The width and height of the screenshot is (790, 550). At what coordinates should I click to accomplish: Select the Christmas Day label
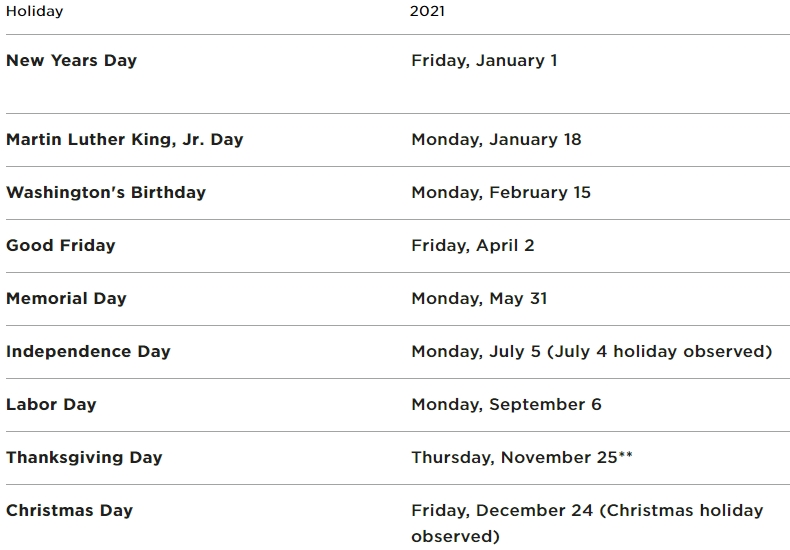click(69, 510)
